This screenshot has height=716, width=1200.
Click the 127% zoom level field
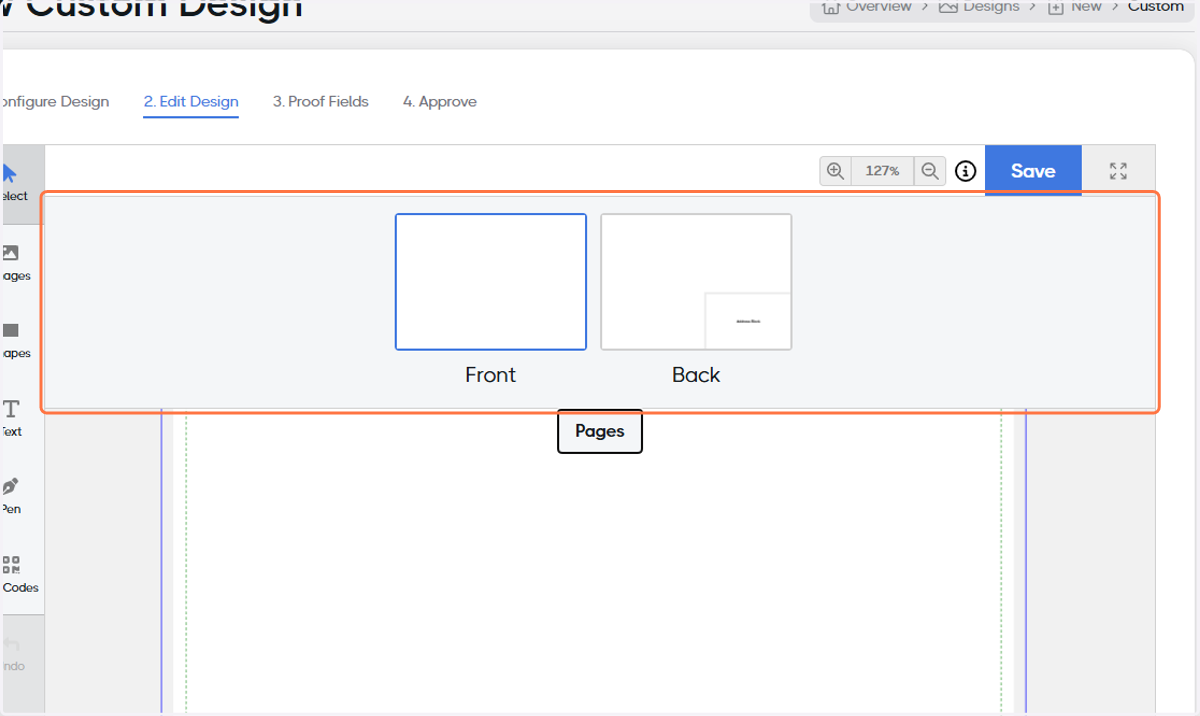coord(883,171)
